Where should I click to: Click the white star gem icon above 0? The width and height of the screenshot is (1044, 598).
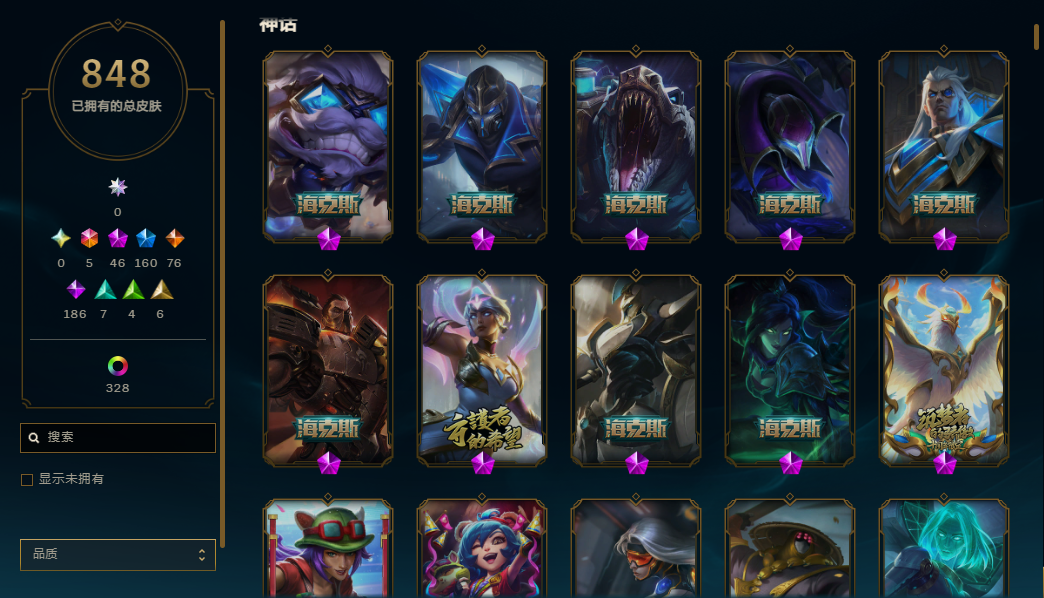pyautogui.click(x=118, y=187)
